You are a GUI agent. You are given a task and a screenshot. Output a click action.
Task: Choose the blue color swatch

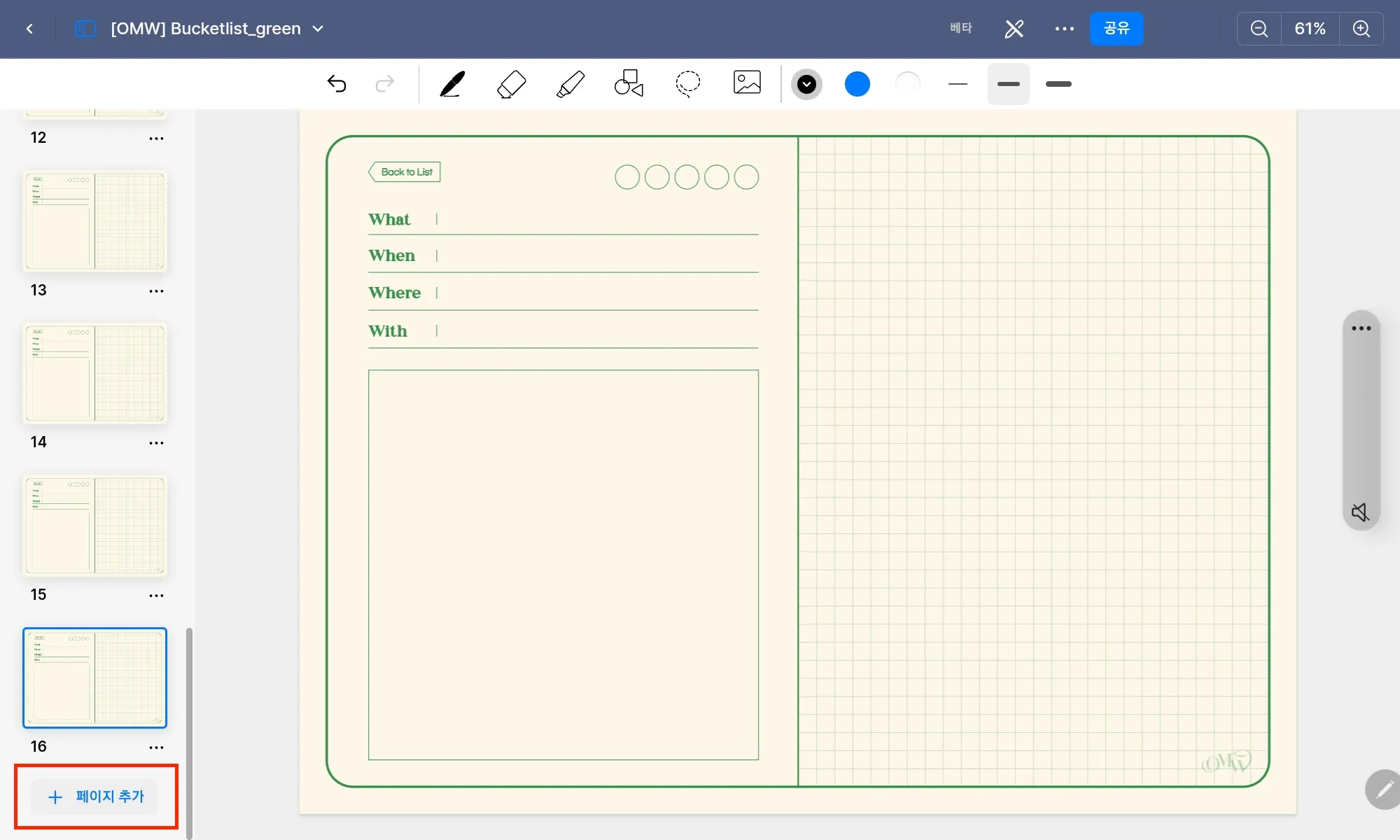[x=857, y=84]
